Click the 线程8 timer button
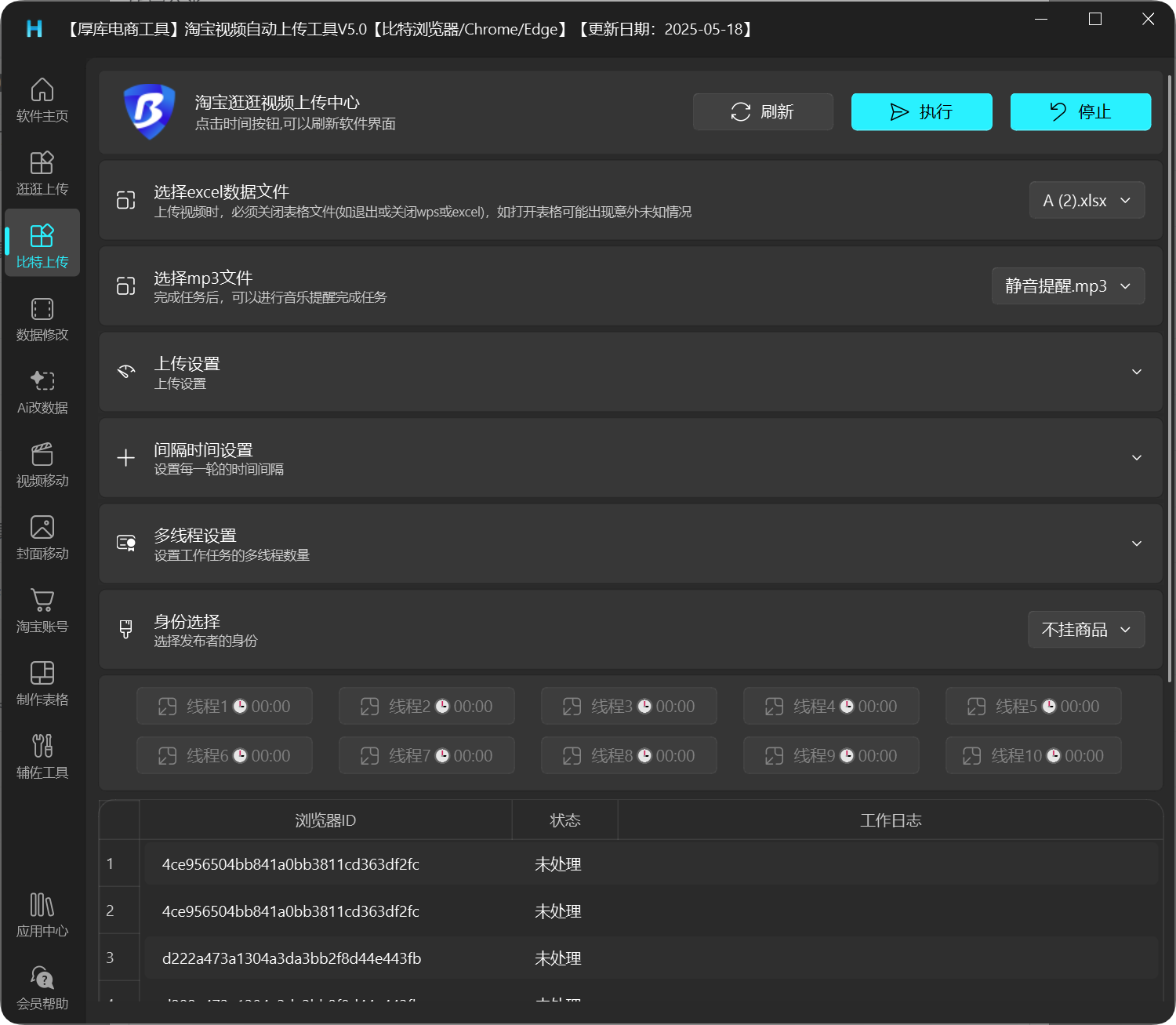The width and height of the screenshot is (1176, 1025). 629,755
